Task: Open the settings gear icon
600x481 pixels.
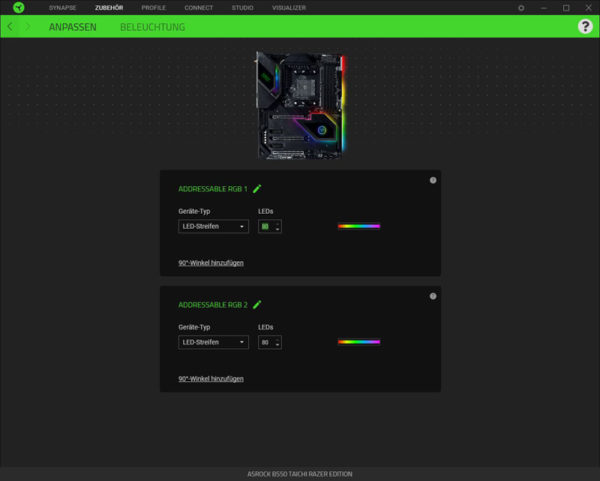Action: pos(521,8)
